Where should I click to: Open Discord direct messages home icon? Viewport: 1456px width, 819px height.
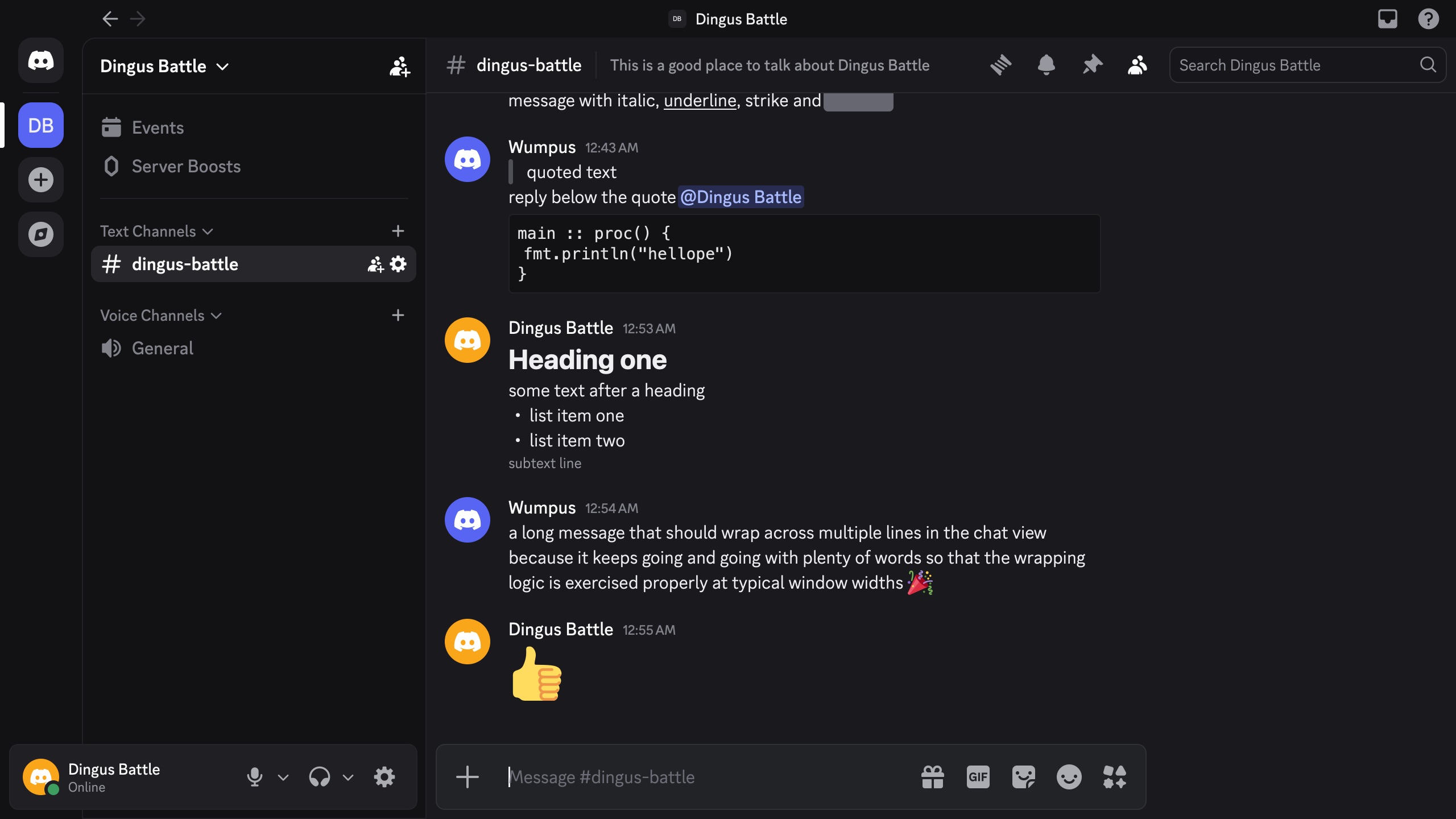[41, 60]
